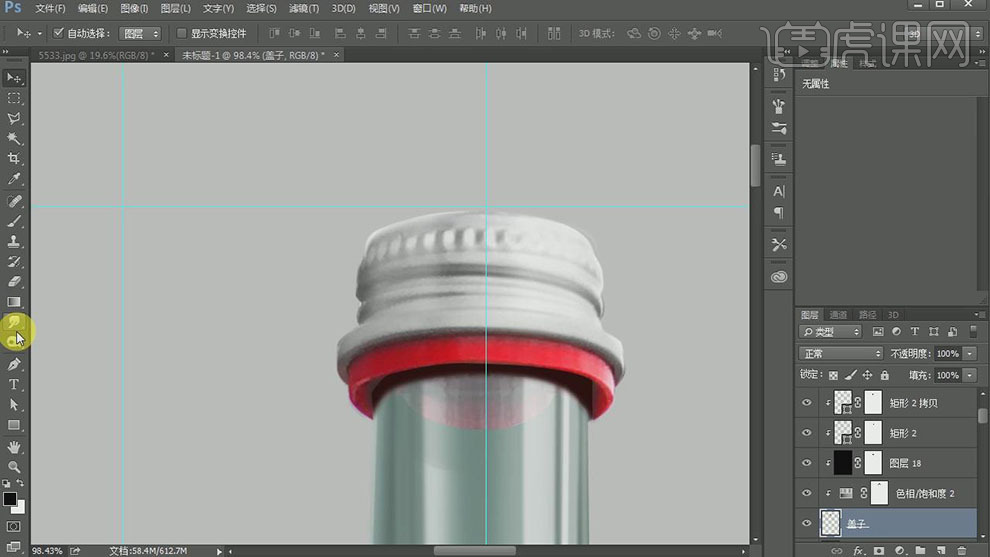Image resolution: width=990 pixels, height=557 pixels.
Task: Select the Brush tool
Action: [14, 222]
